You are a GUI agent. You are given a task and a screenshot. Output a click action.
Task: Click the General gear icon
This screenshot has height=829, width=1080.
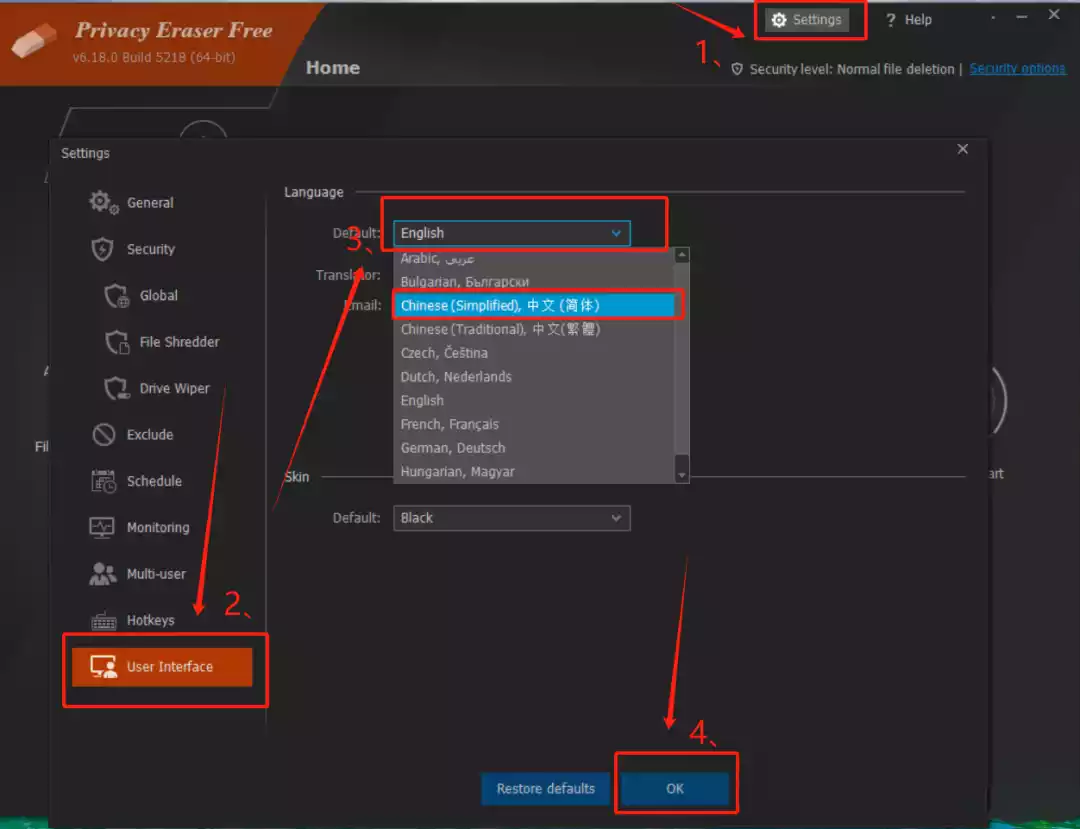103,202
